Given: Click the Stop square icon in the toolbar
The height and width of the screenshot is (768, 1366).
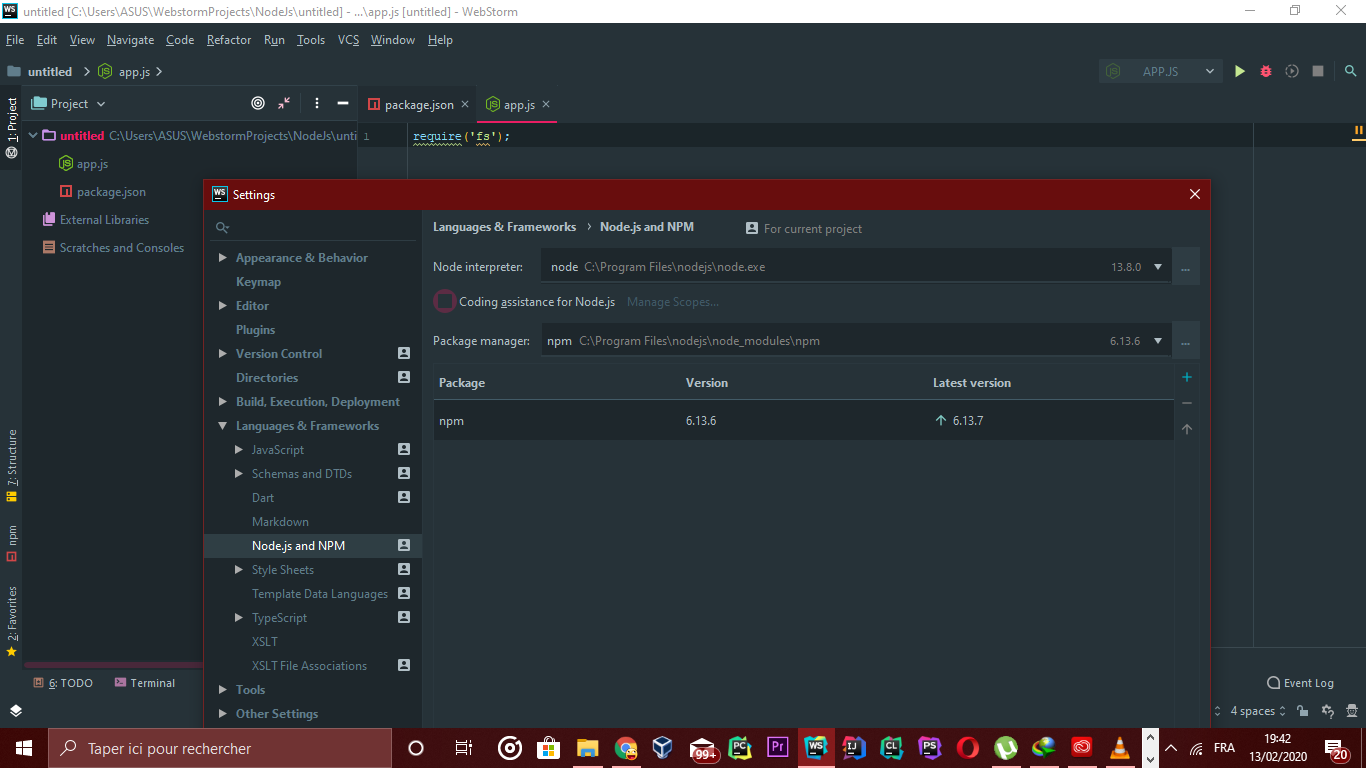Looking at the screenshot, I should 1318,71.
